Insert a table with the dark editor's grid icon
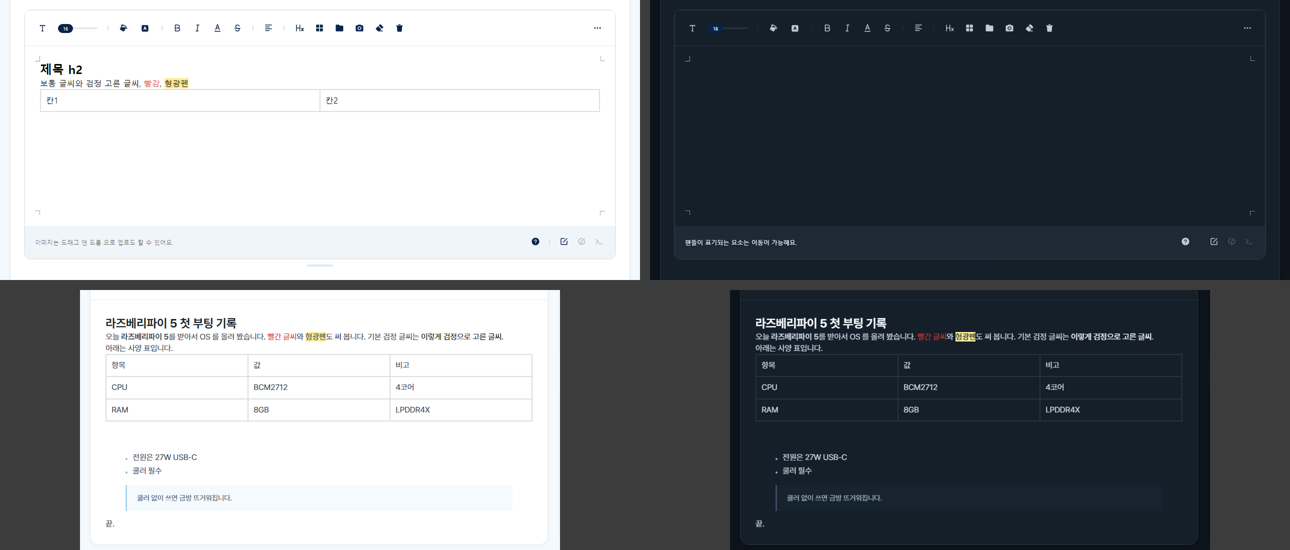Screen dimensions: 1290x550 tap(969, 28)
